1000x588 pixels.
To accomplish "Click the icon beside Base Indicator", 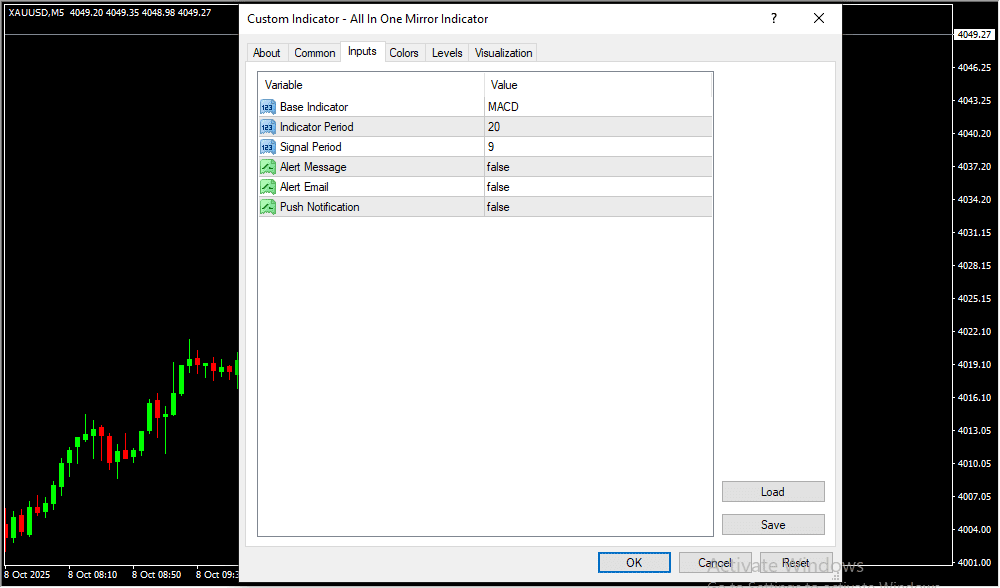I will point(267,107).
